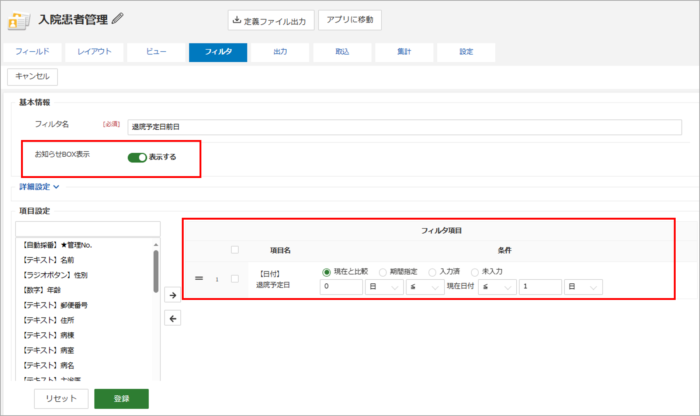
Task: Expand the 詳細設定 section
Action: [x=39, y=187]
